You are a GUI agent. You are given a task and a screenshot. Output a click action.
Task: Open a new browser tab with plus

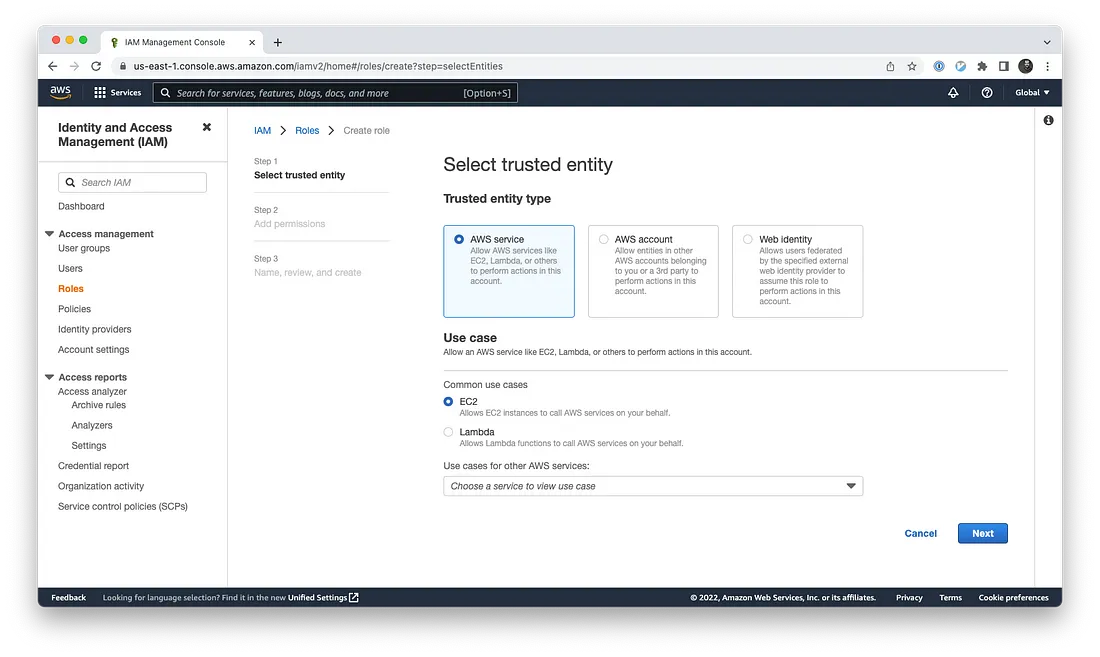coord(278,43)
